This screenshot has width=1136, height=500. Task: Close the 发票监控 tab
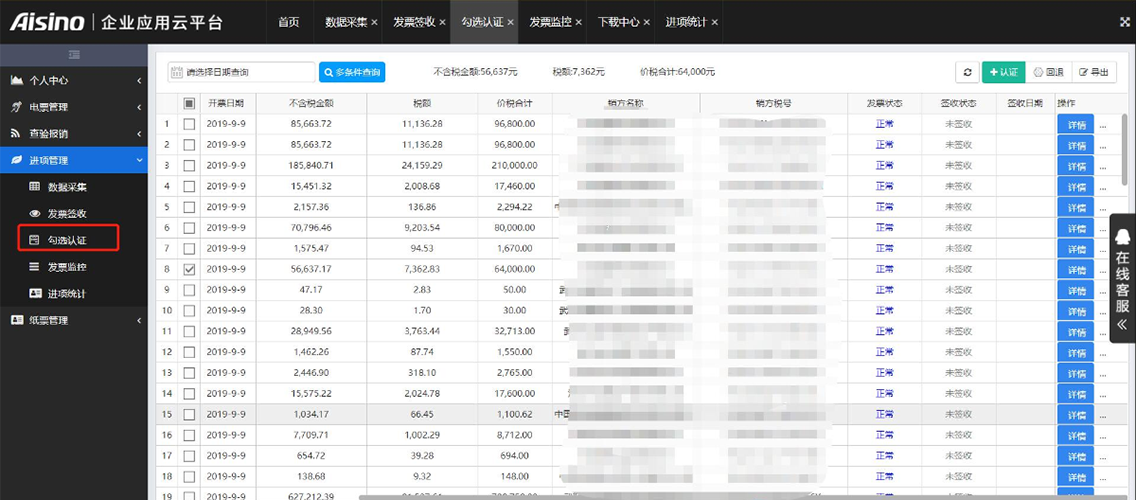[x=579, y=22]
